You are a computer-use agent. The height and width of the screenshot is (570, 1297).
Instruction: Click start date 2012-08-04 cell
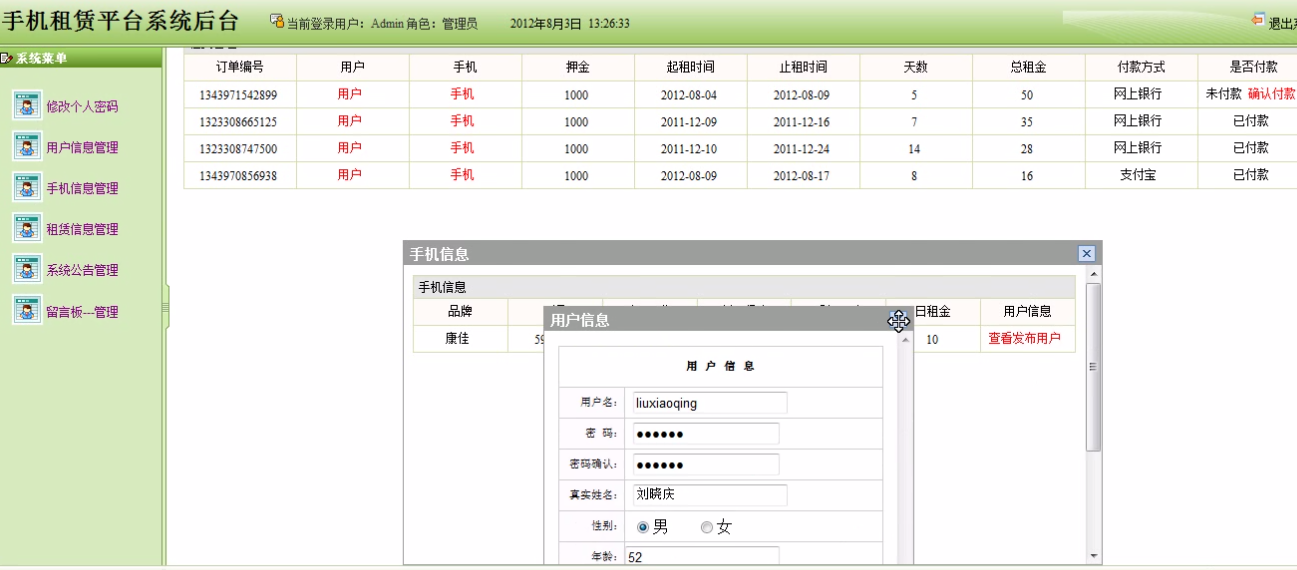point(689,95)
